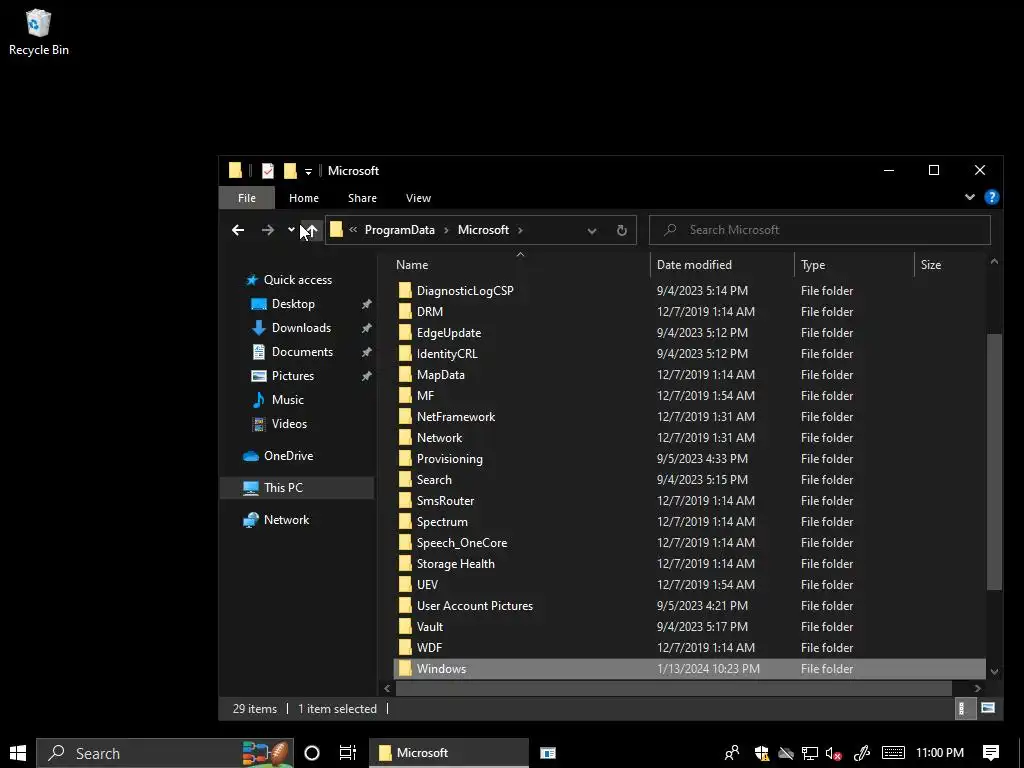Image resolution: width=1024 pixels, height=768 pixels.
Task: Select the Network folder in file list
Action: tap(440, 438)
